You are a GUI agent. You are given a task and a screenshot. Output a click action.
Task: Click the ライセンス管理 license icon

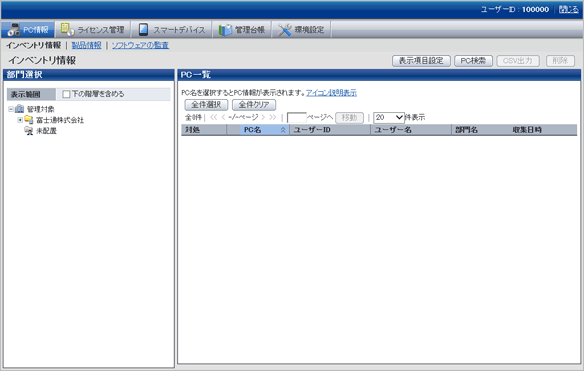67,29
